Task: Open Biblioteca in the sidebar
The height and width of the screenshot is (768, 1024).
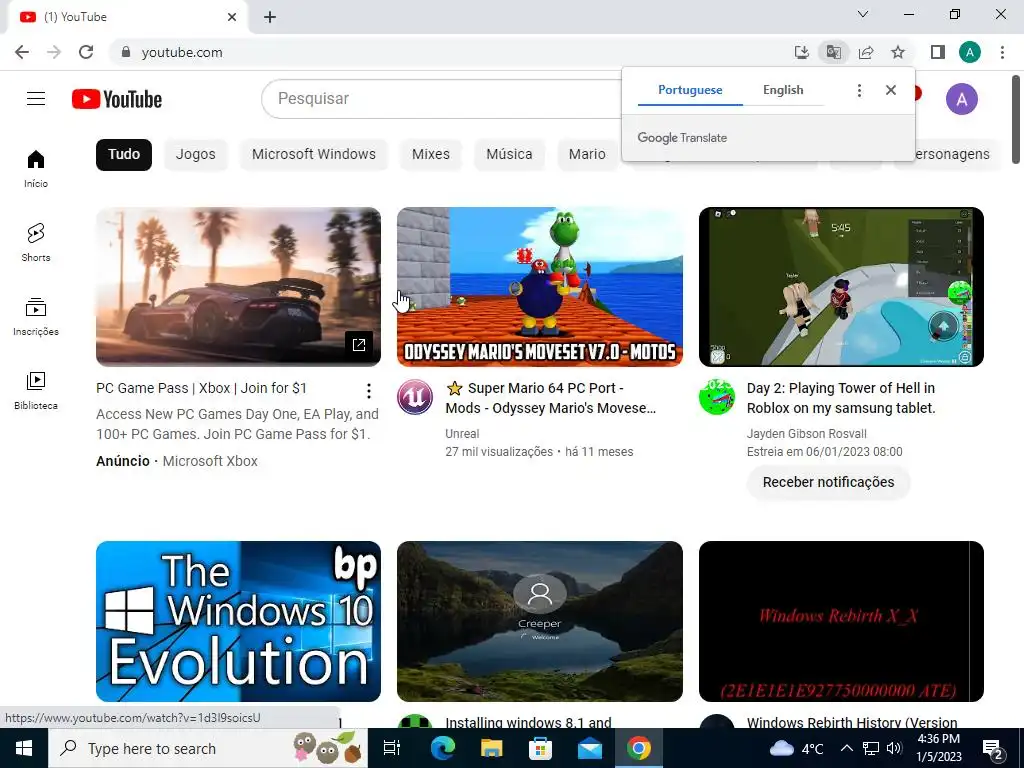Action: [36, 391]
